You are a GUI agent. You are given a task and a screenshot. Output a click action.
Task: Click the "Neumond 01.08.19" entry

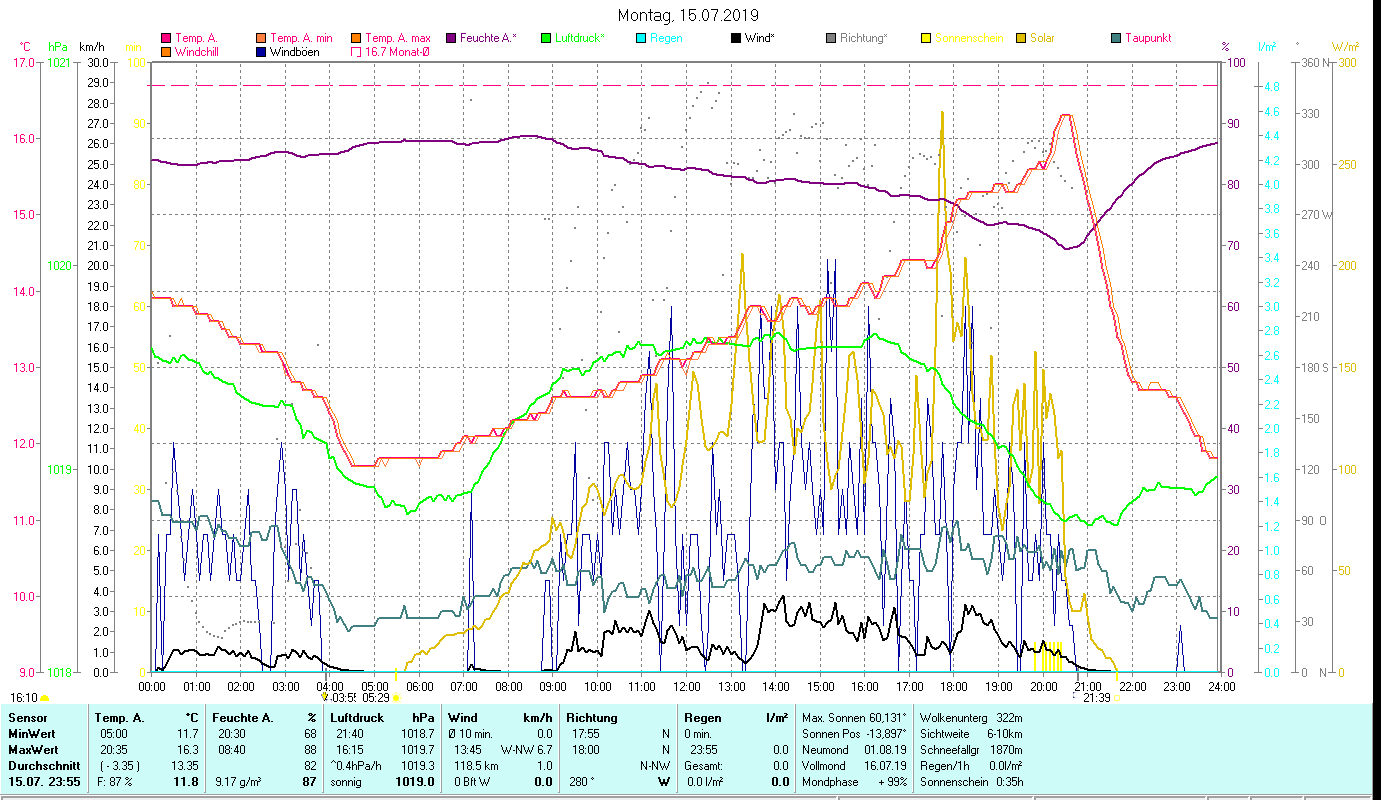853,749
